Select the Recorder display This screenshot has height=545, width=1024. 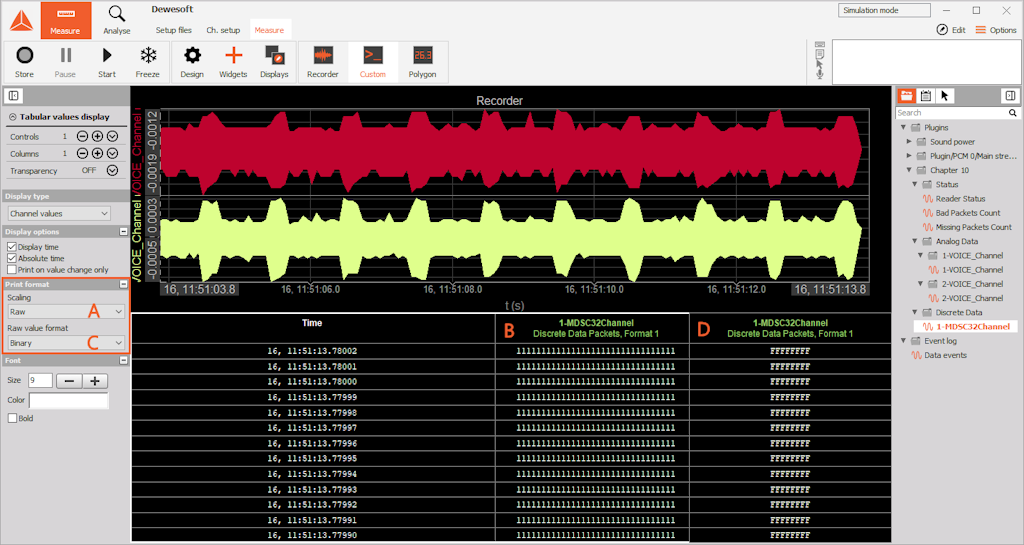tap(323, 62)
